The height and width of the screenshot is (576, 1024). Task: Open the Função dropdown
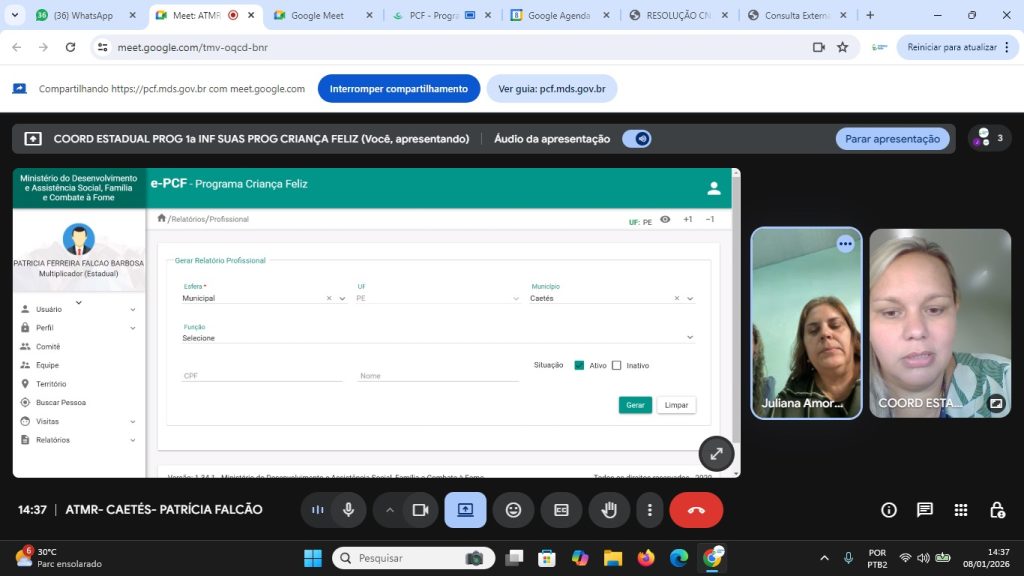coord(437,338)
